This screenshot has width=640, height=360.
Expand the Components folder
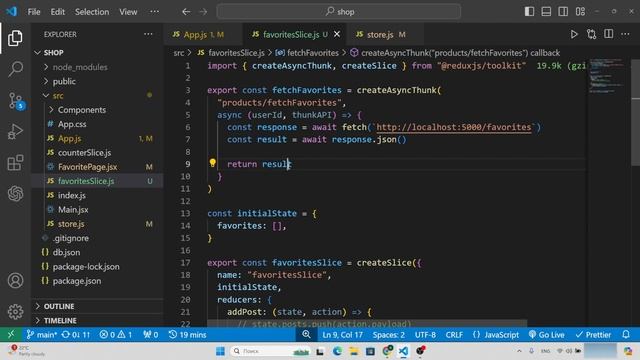(97, 110)
